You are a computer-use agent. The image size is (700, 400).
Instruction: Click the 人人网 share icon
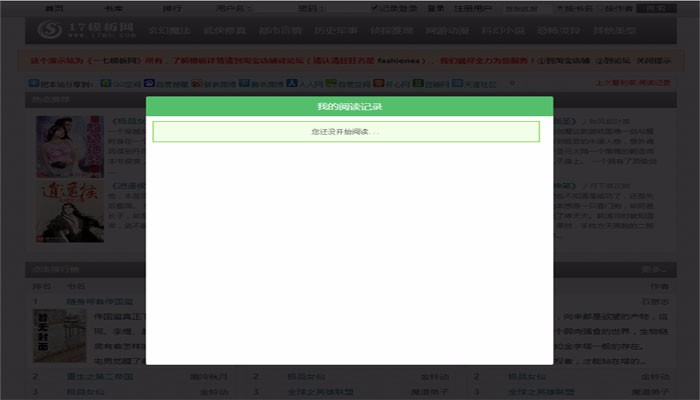(292, 83)
